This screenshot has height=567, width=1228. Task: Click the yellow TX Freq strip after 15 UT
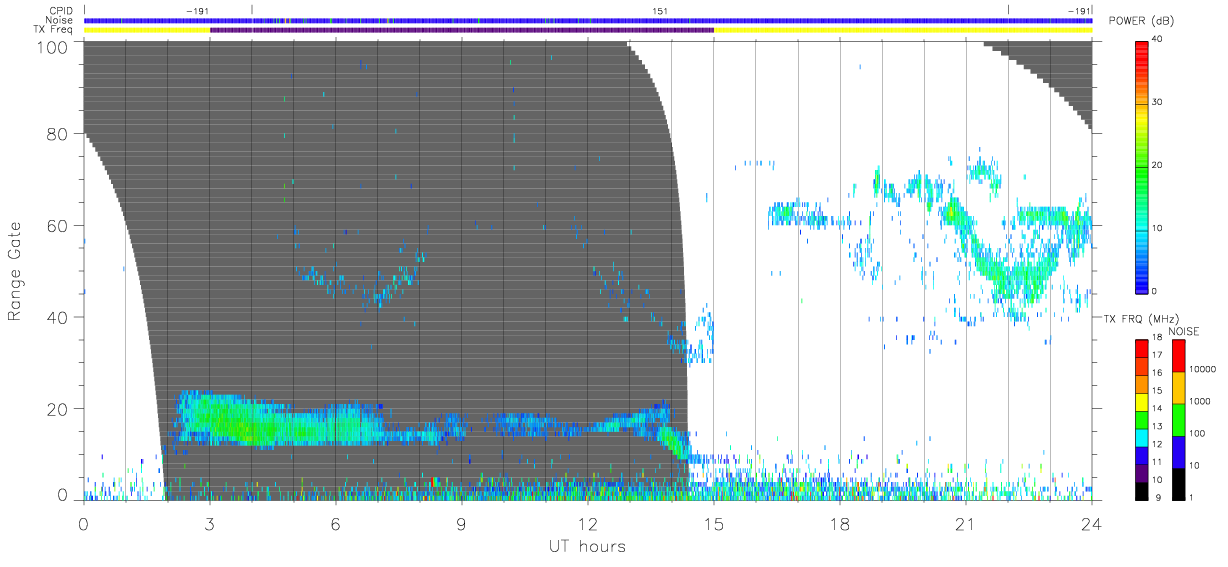click(x=903, y=30)
